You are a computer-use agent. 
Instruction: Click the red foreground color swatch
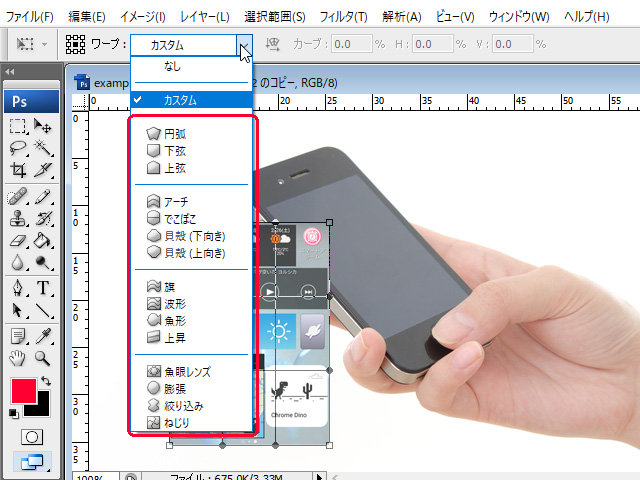coord(22,389)
